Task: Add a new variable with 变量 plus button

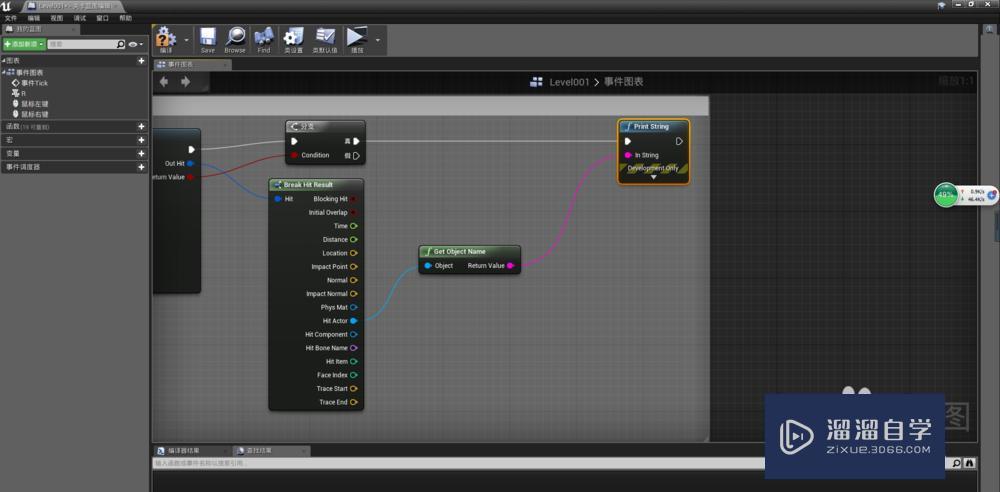Action: pyautogui.click(x=142, y=153)
